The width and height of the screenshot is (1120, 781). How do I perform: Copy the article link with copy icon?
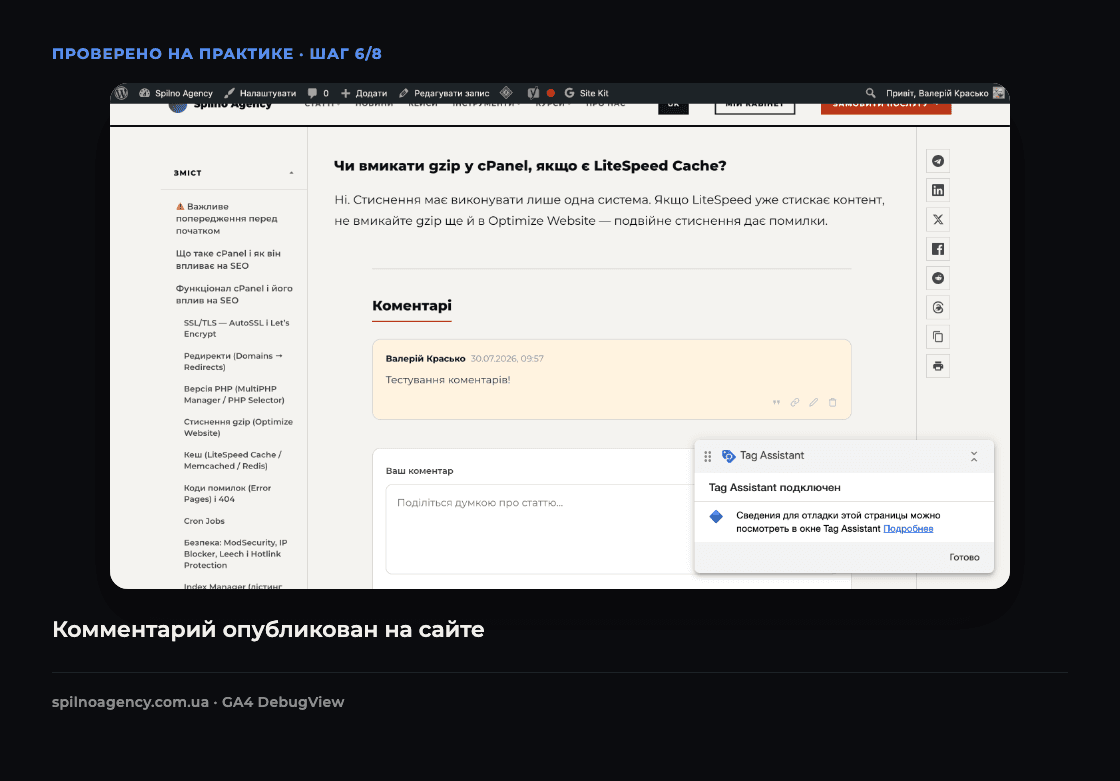click(938, 337)
